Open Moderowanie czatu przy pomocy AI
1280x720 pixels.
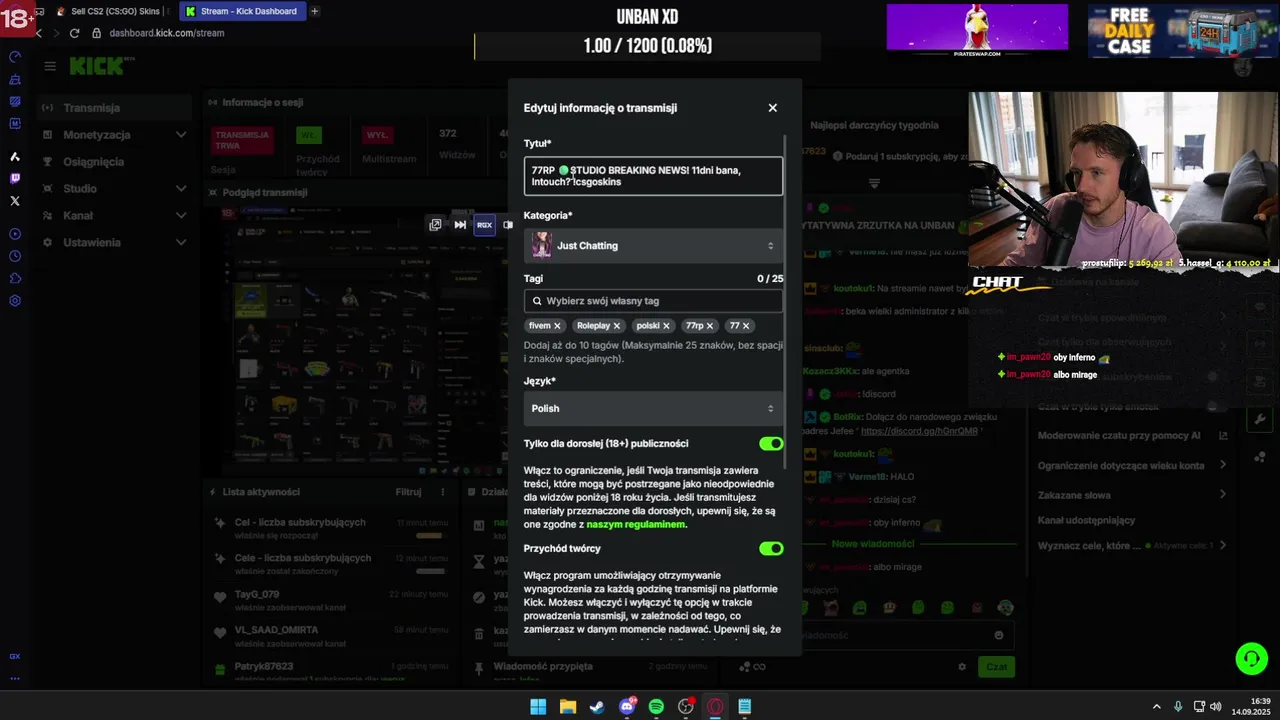pyautogui.click(x=1133, y=436)
